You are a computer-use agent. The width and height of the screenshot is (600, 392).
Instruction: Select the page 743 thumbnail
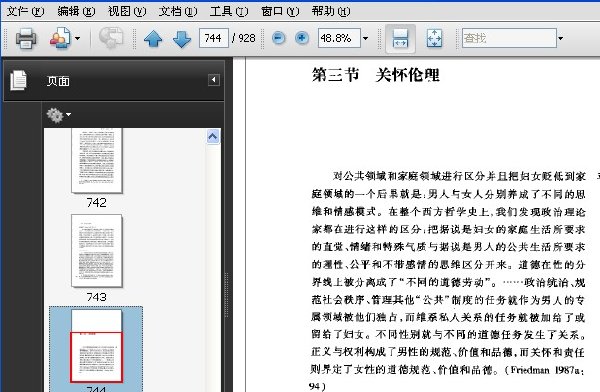(x=96, y=251)
